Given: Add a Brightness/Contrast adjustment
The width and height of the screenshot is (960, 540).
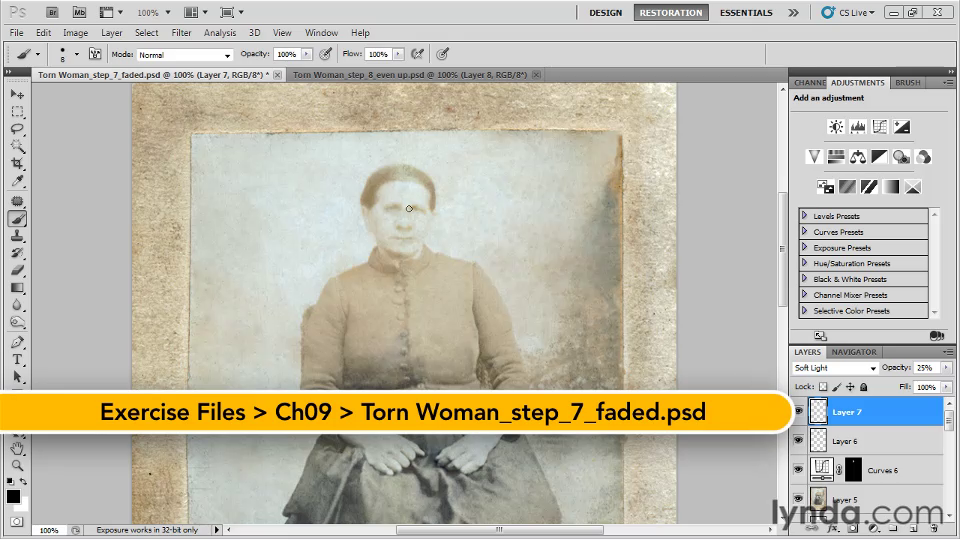Looking at the screenshot, I should click(836, 127).
